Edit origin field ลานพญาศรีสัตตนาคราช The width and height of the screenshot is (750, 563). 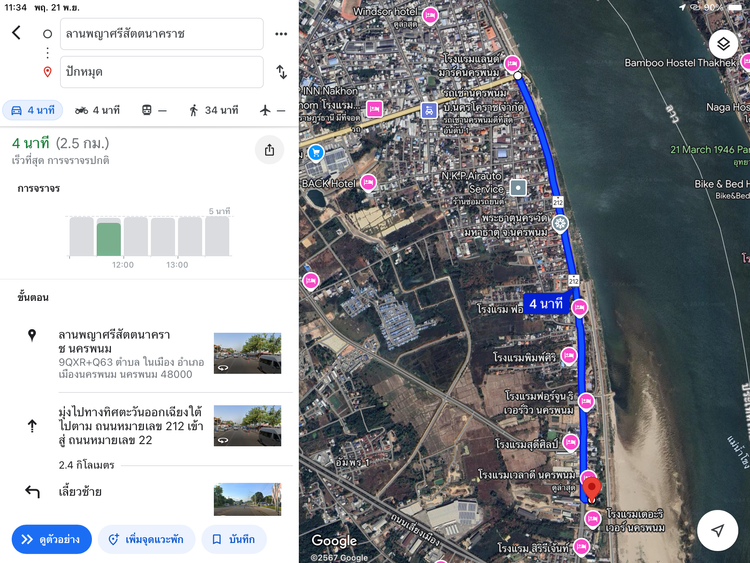[x=162, y=34]
